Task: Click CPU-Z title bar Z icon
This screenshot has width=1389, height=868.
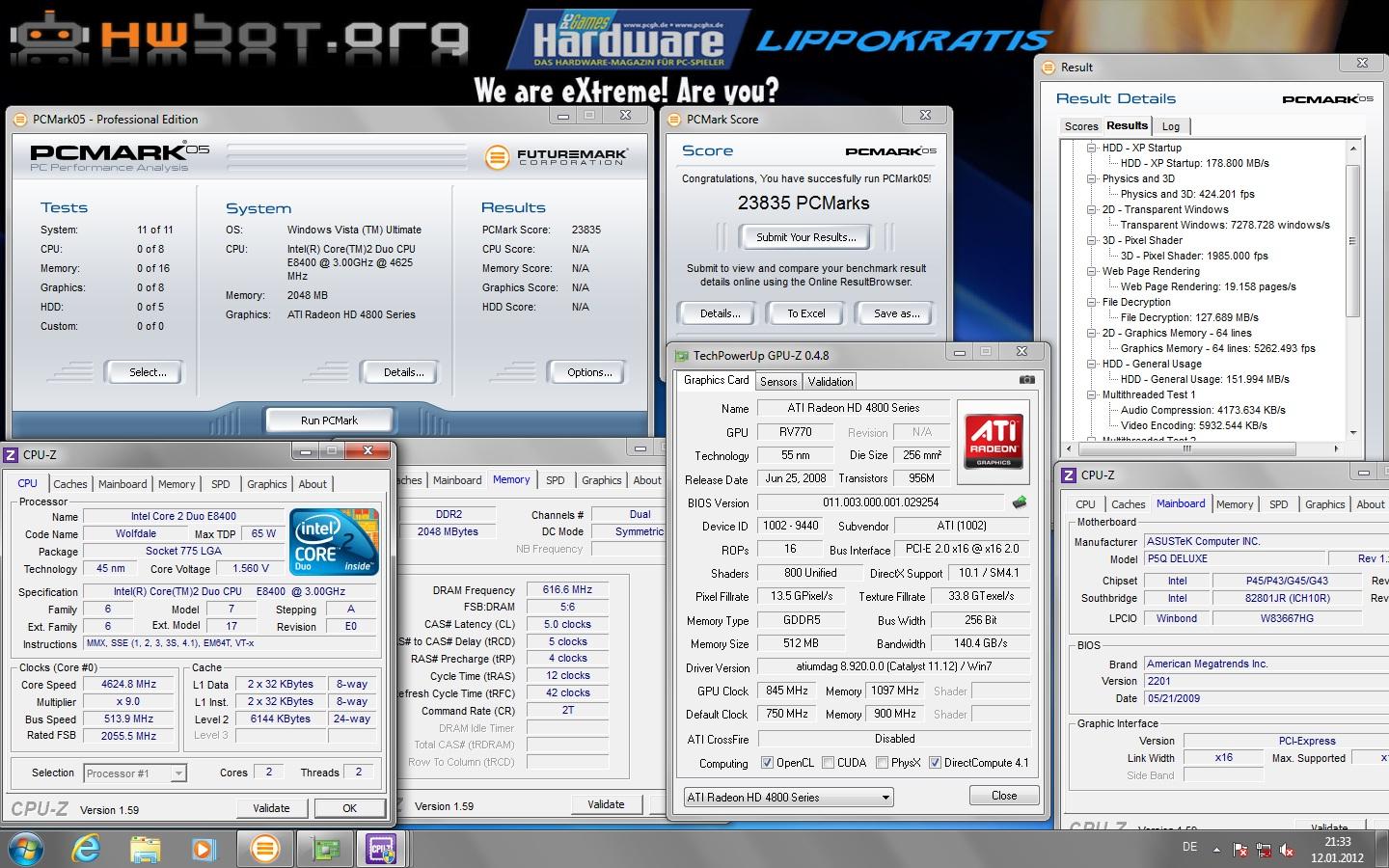Action: [12, 454]
